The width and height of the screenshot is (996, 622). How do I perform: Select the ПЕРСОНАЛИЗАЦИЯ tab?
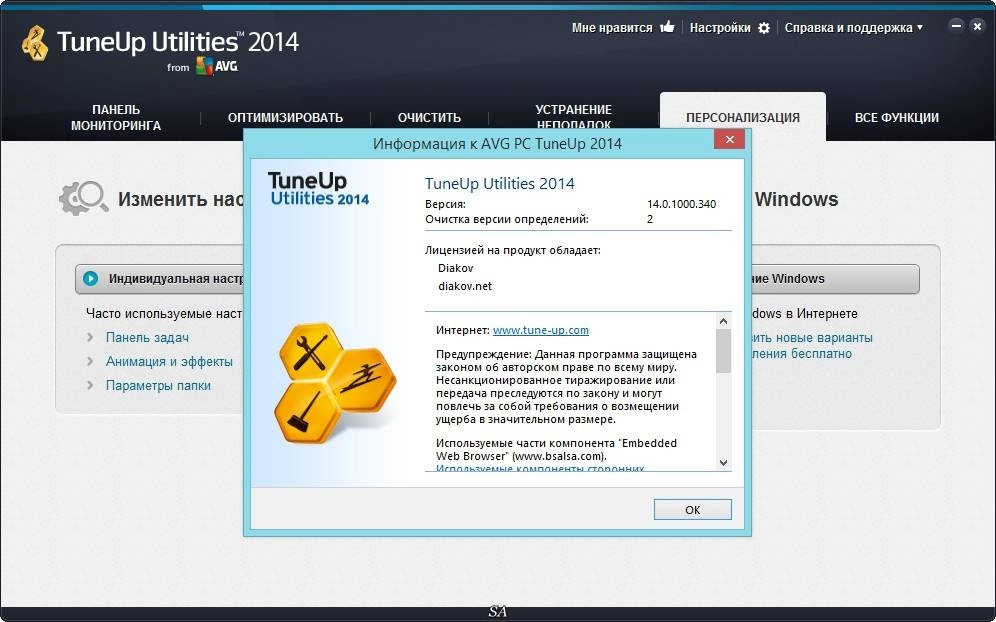pyautogui.click(x=743, y=118)
